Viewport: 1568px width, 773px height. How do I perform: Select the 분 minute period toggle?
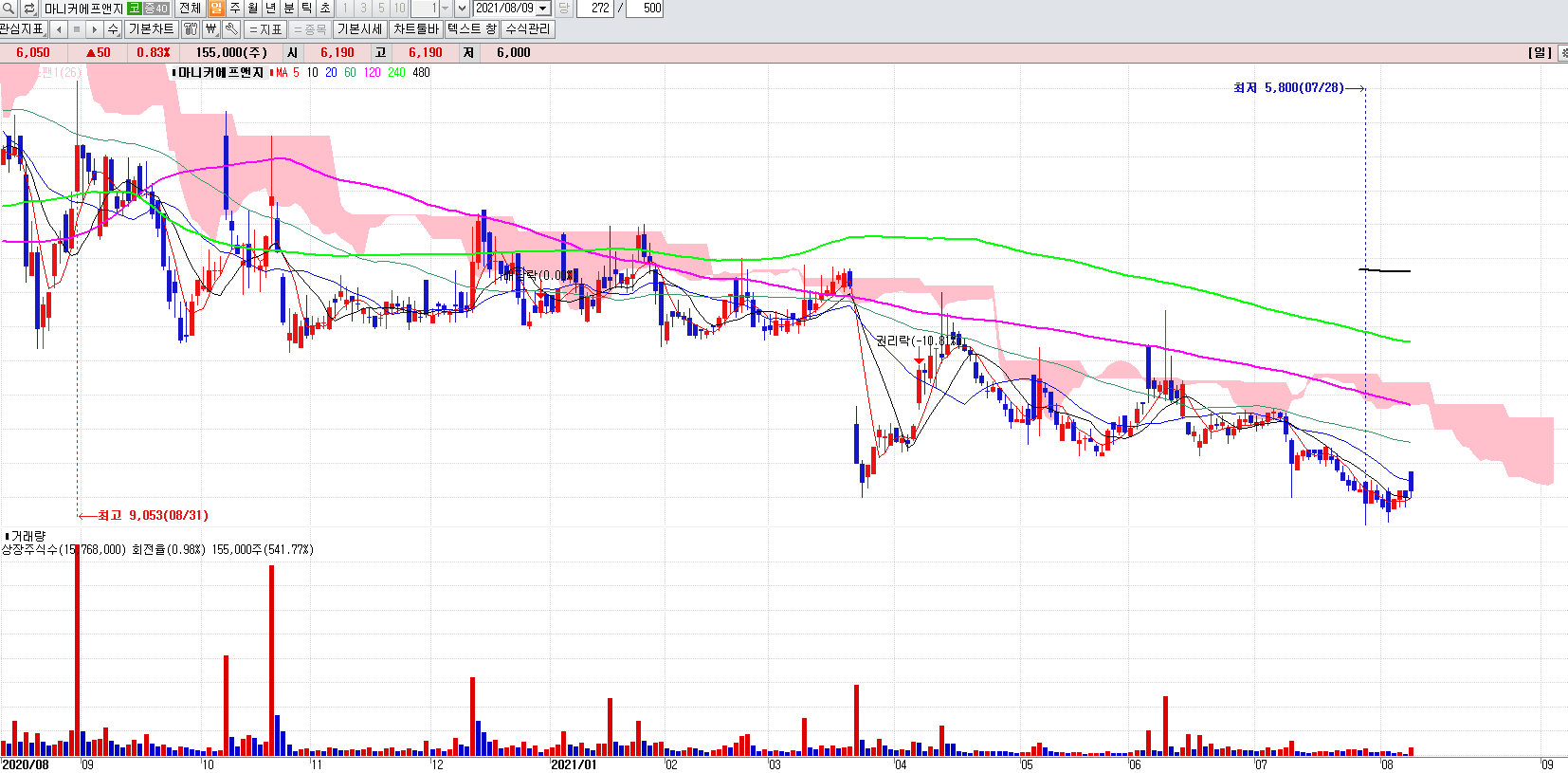(x=289, y=8)
